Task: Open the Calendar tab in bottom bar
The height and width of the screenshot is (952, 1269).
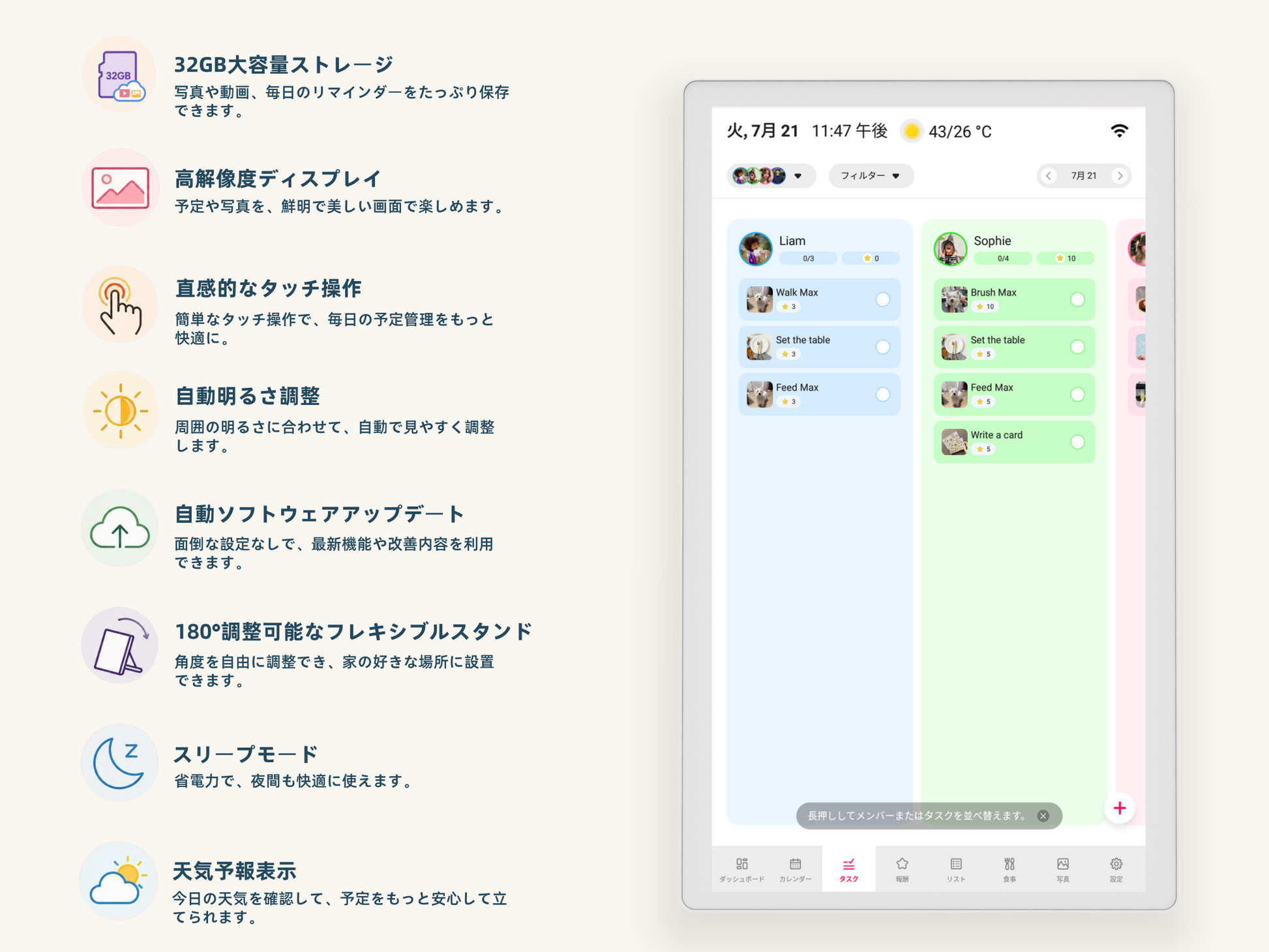Action: pos(795,869)
